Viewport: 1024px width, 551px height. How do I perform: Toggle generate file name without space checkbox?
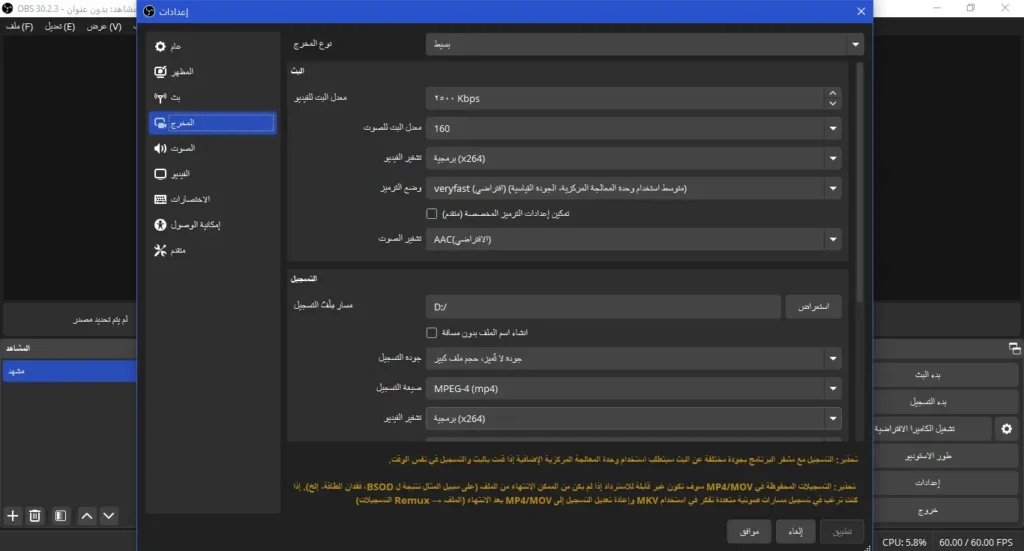tap(432, 333)
